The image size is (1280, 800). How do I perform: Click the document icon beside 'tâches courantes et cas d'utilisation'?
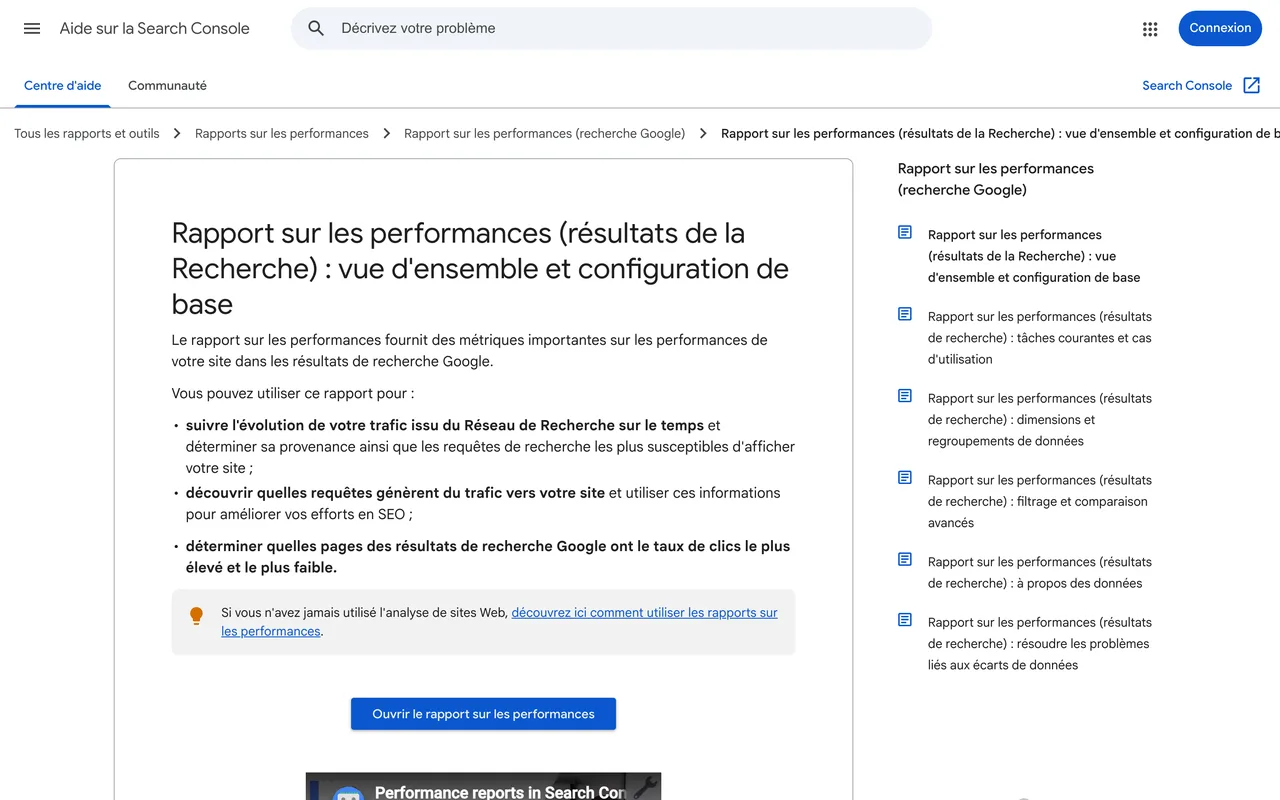[x=905, y=314]
